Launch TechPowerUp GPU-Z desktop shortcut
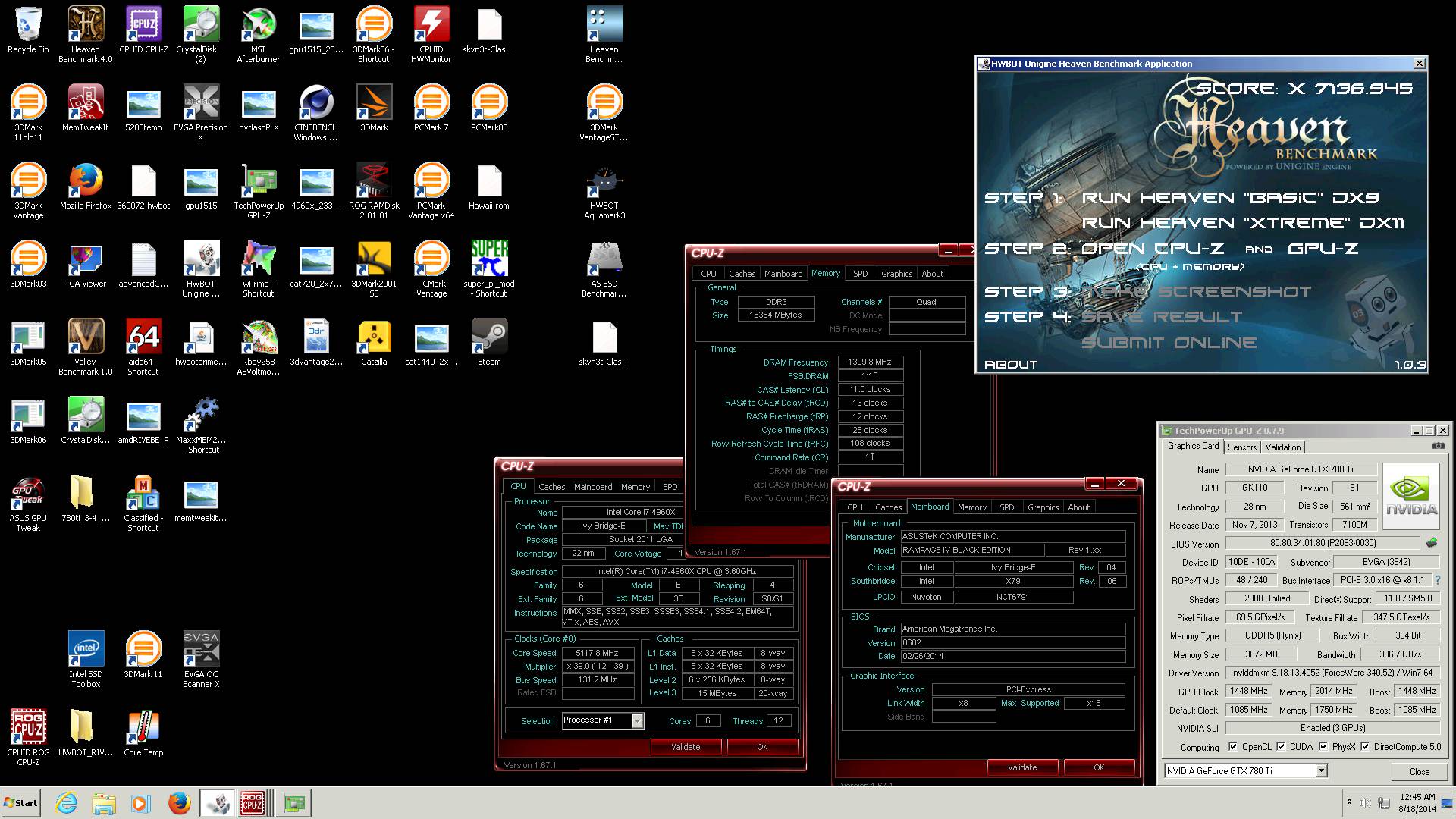 [x=259, y=190]
